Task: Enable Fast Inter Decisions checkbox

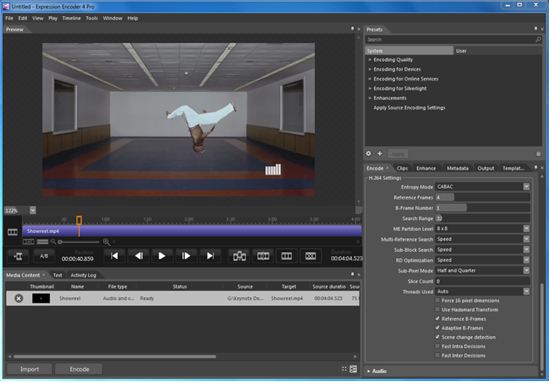Action: [437, 355]
